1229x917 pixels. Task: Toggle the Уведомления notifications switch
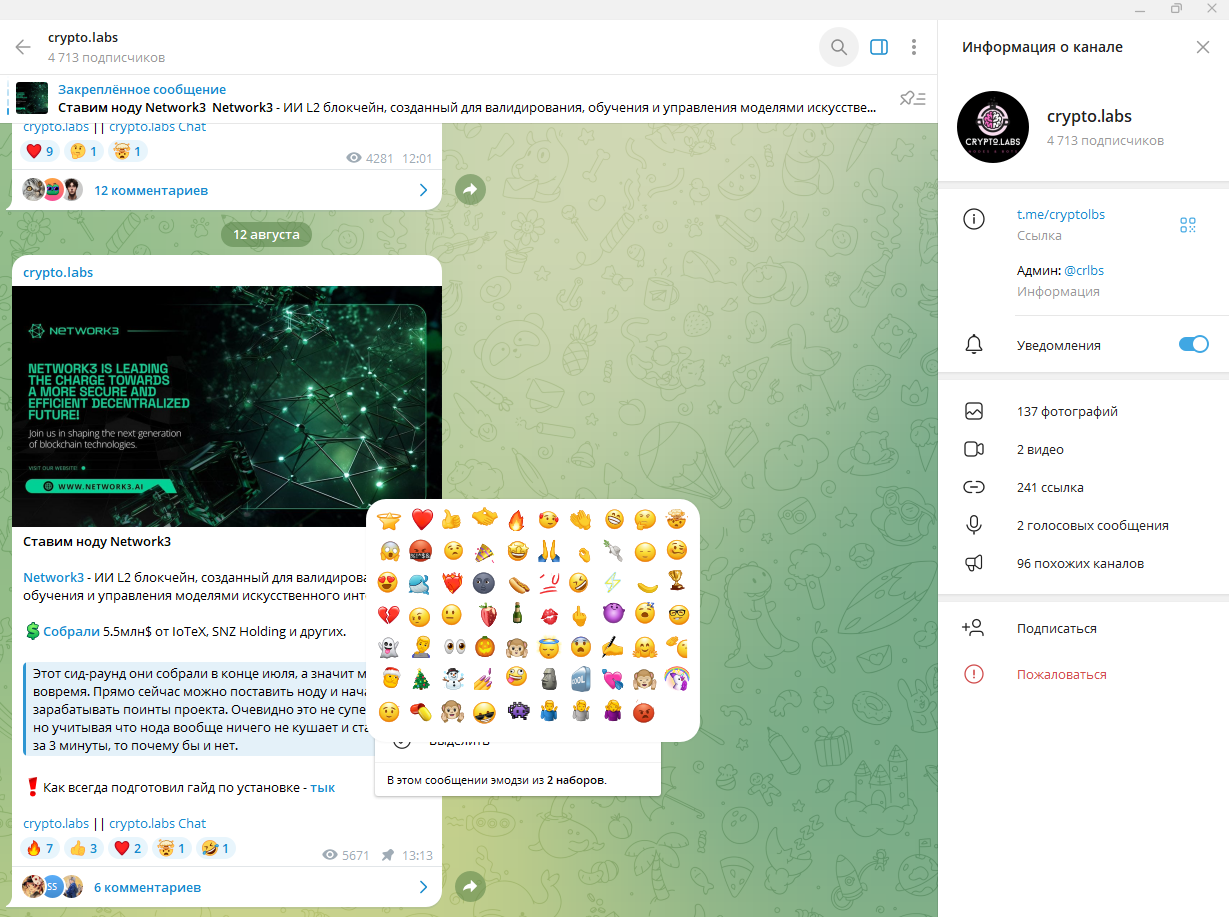coord(1194,344)
